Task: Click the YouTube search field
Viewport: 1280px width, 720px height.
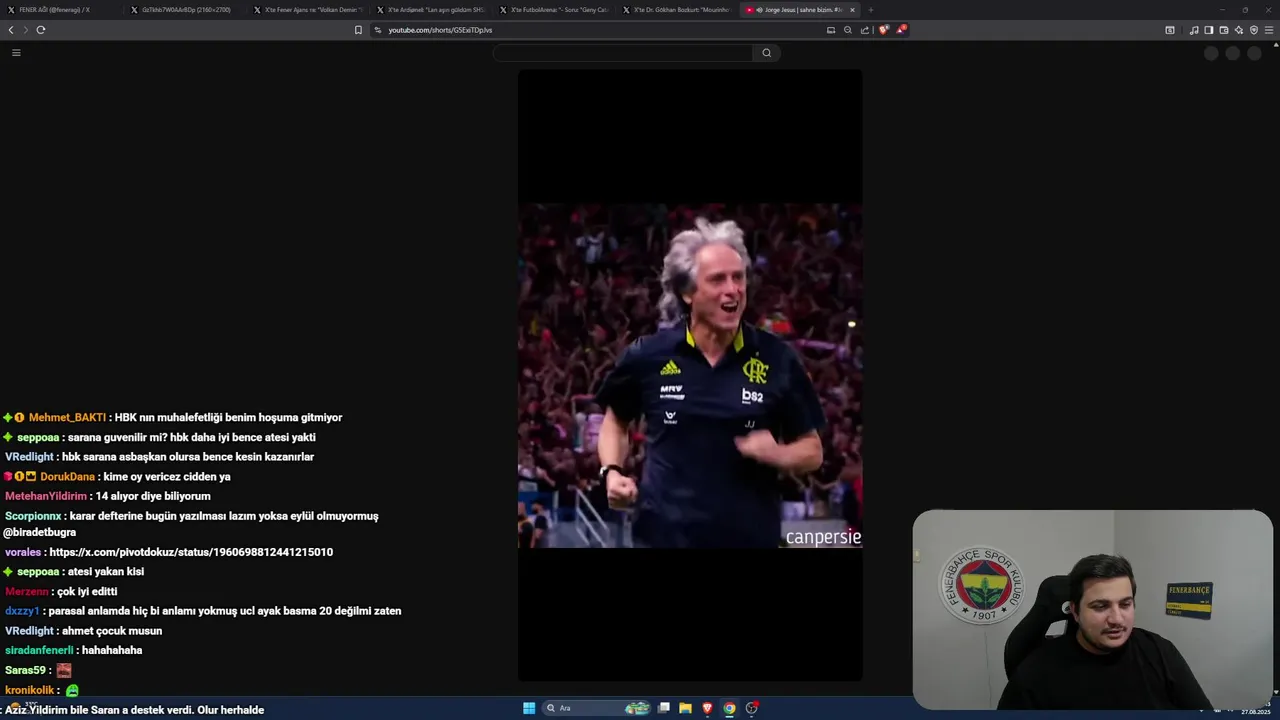Action: (623, 53)
